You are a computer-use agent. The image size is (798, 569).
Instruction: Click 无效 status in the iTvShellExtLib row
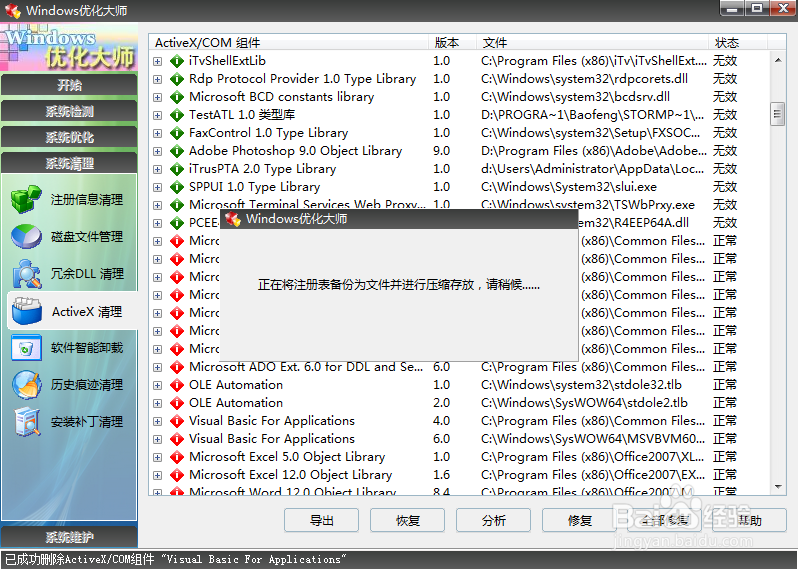point(725,61)
